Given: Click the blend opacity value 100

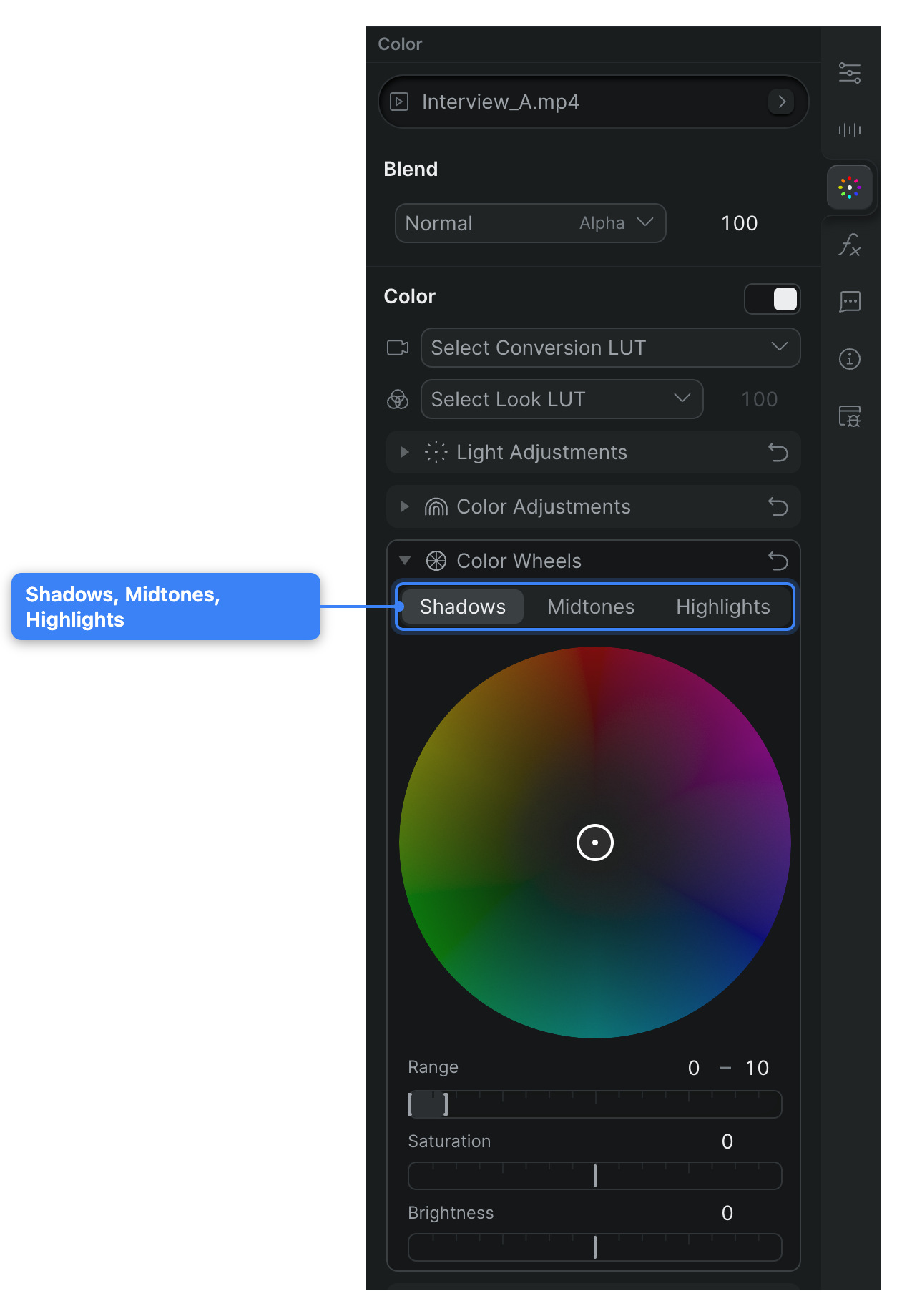Looking at the screenshot, I should pyautogui.click(x=740, y=223).
